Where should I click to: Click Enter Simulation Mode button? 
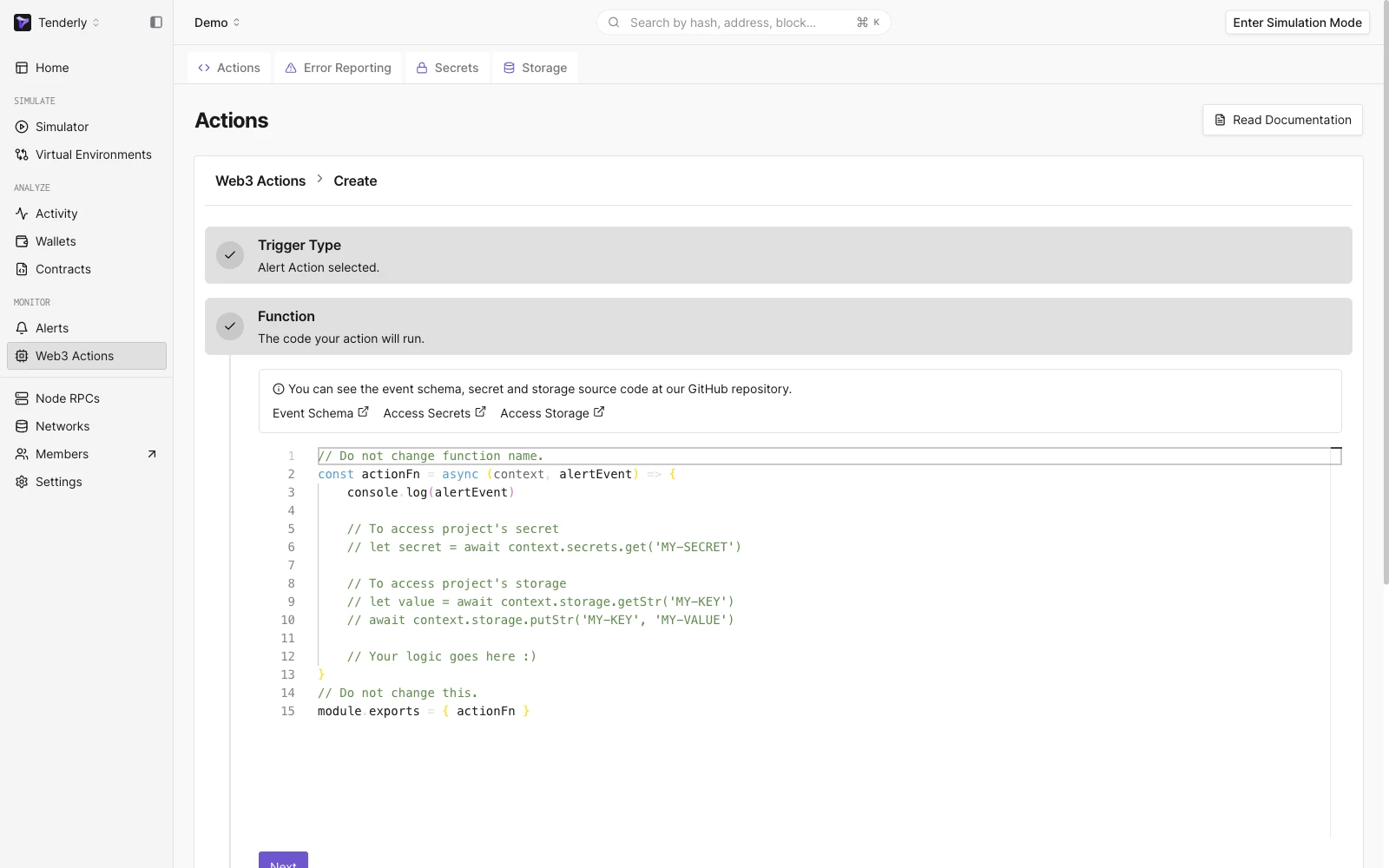[1297, 23]
